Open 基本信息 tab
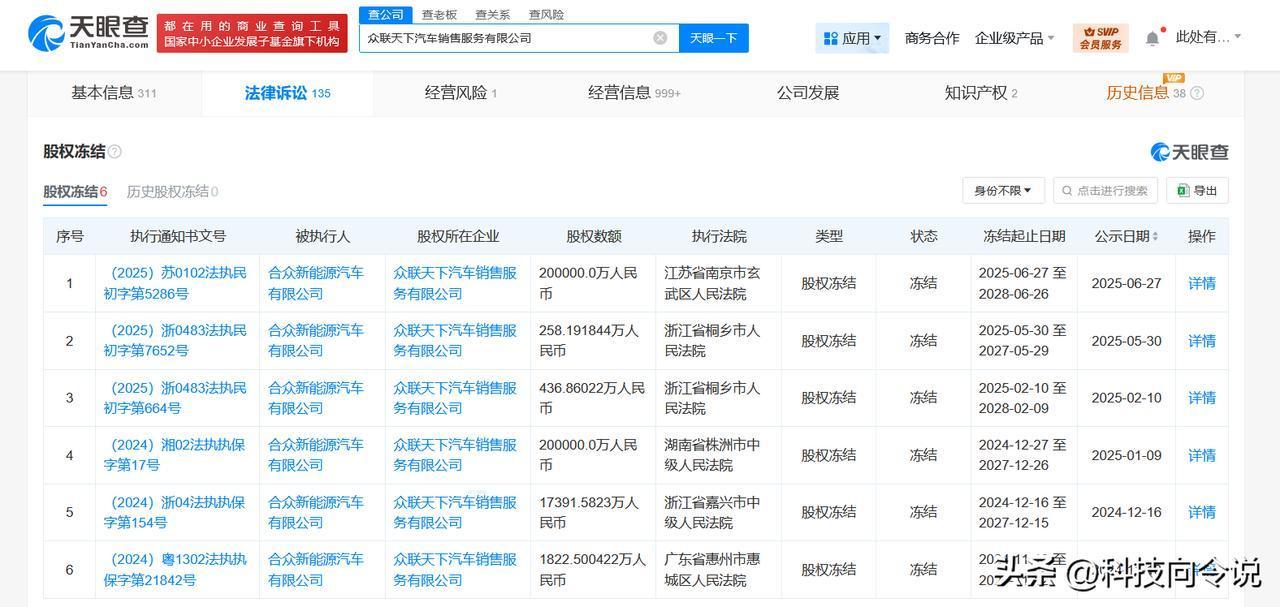1280x607 pixels. pos(114,93)
